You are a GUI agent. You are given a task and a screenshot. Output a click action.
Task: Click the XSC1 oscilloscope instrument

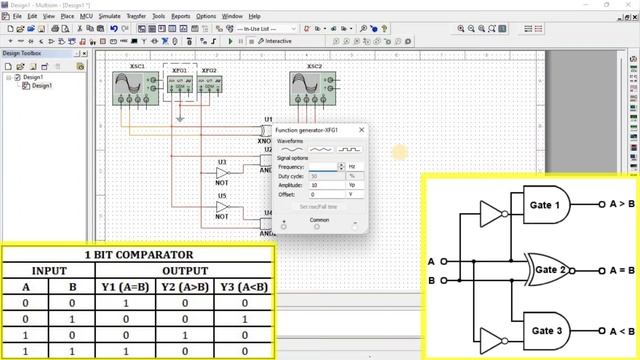pos(136,89)
